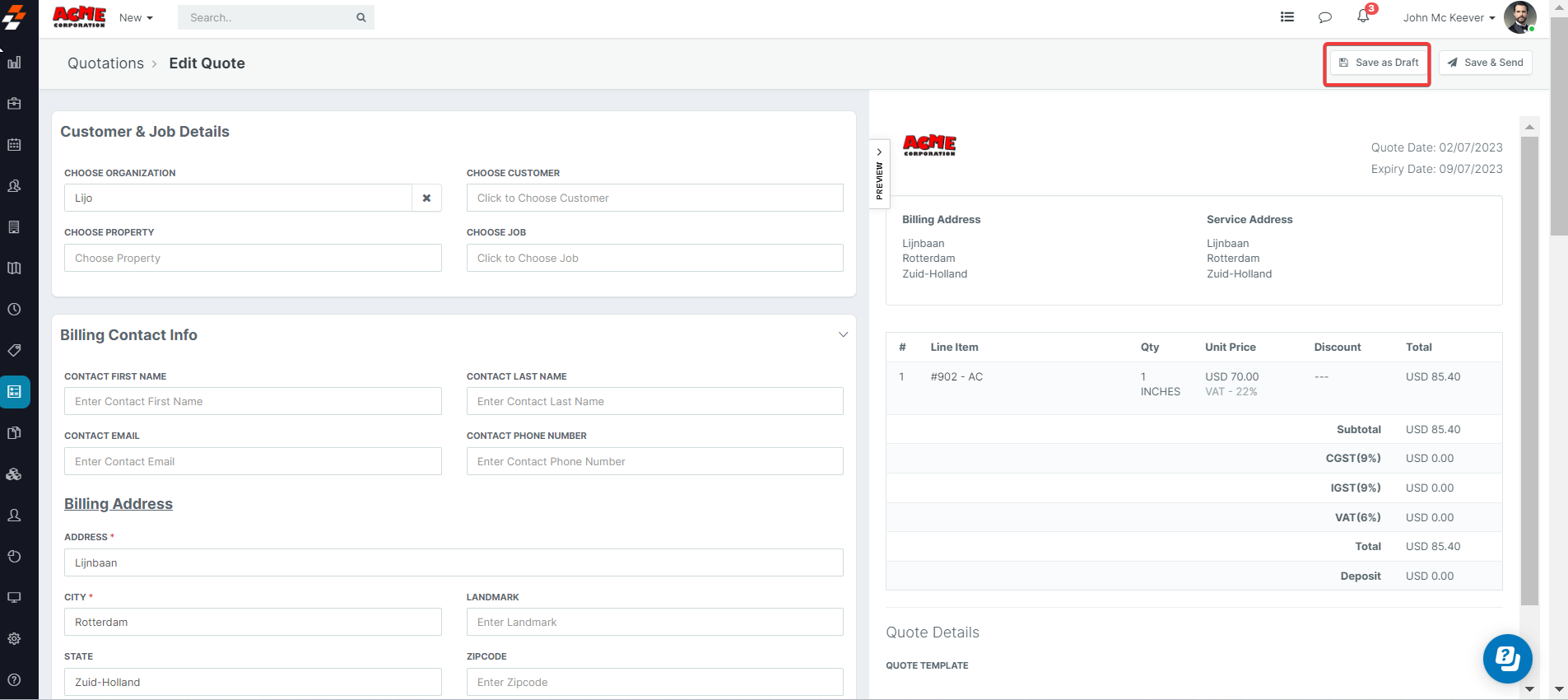The width and height of the screenshot is (1568, 700).
Task: Click Save as Draft button
Action: (x=1379, y=63)
